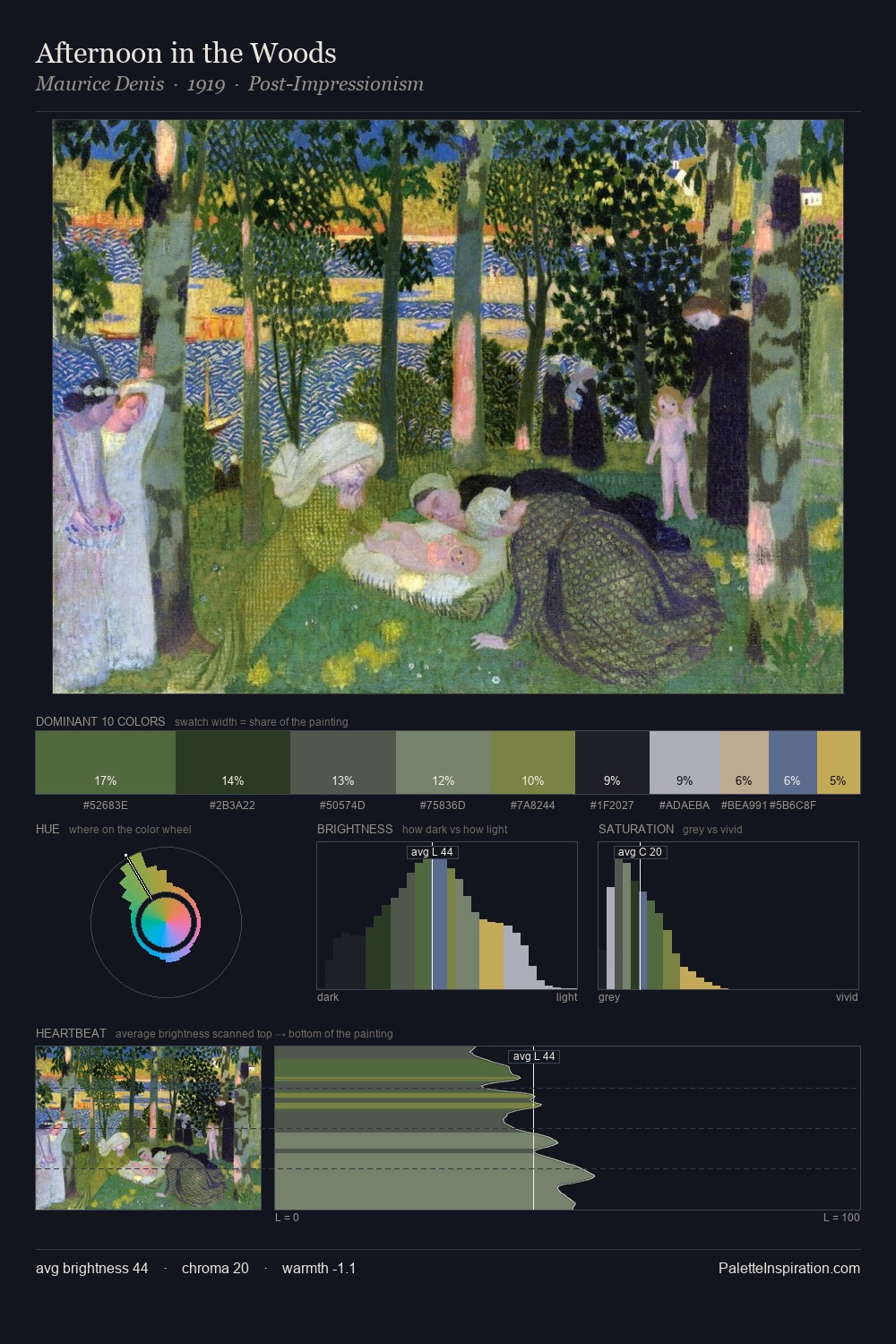Click the saturation histogram chart
This screenshot has height=1344, width=896.
728,916
